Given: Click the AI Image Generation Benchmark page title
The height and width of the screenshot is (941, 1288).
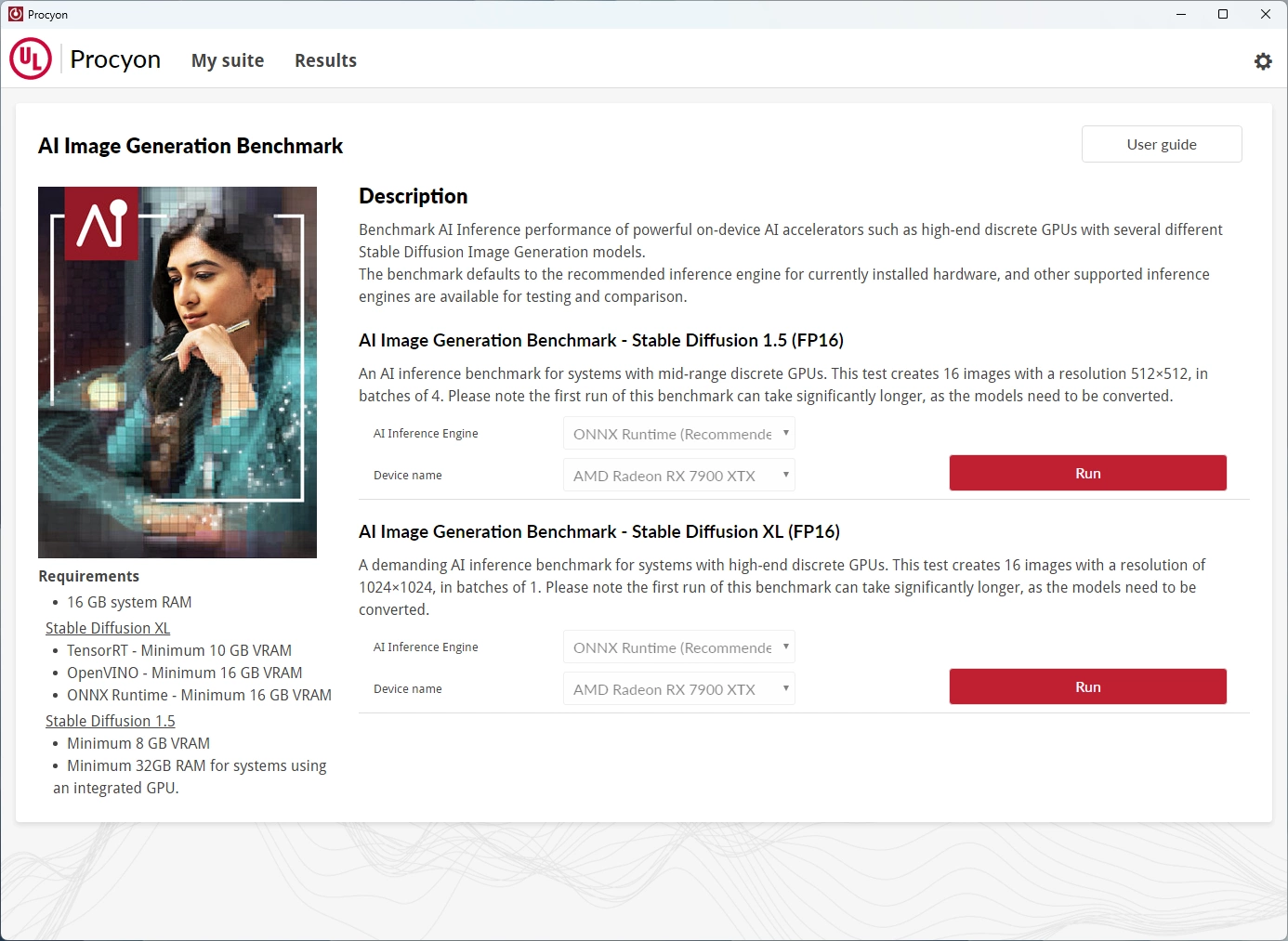Looking at the screenshot, I should tap(191, 146).
